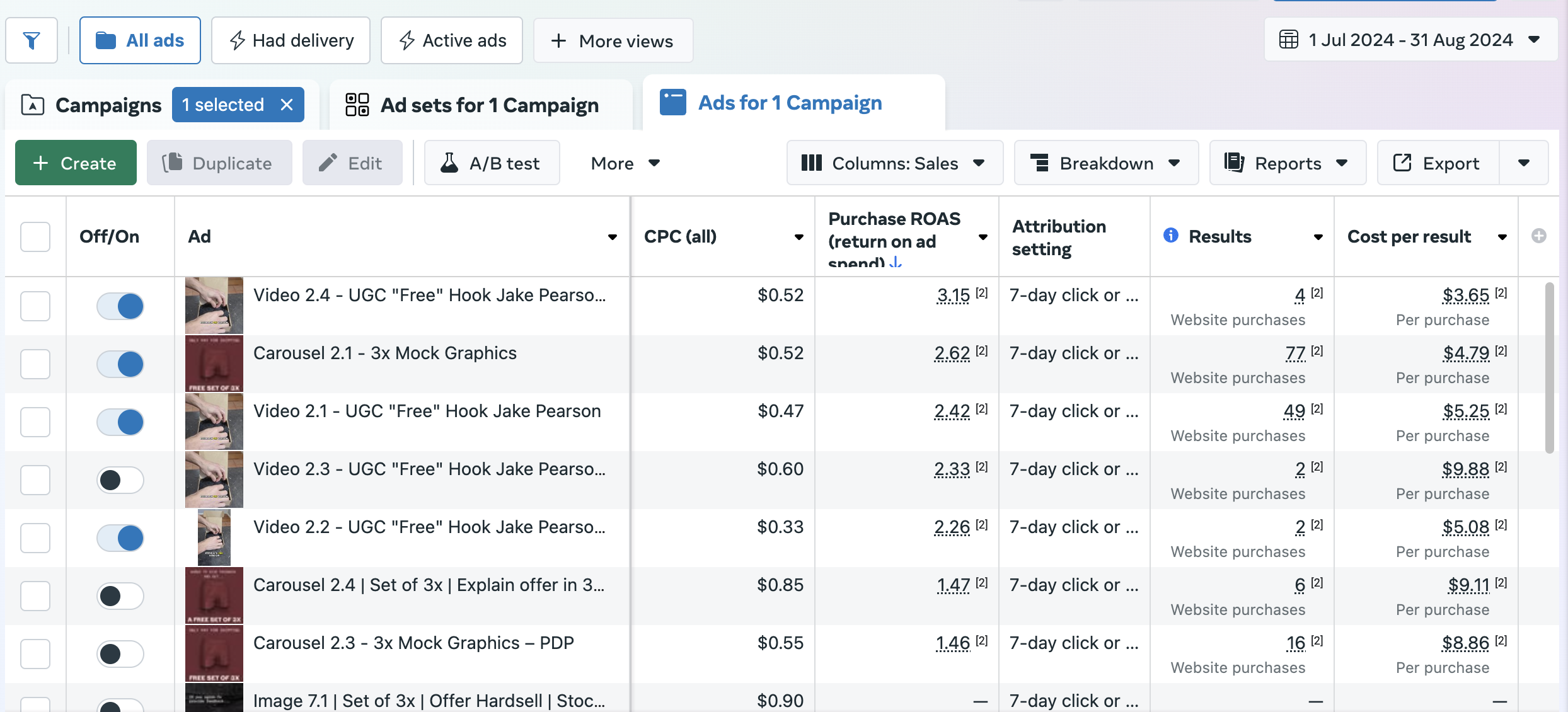Check the box for Video 2.4 ad
Viewport: 1568px width, 712px height.
[x=35, y=306]
